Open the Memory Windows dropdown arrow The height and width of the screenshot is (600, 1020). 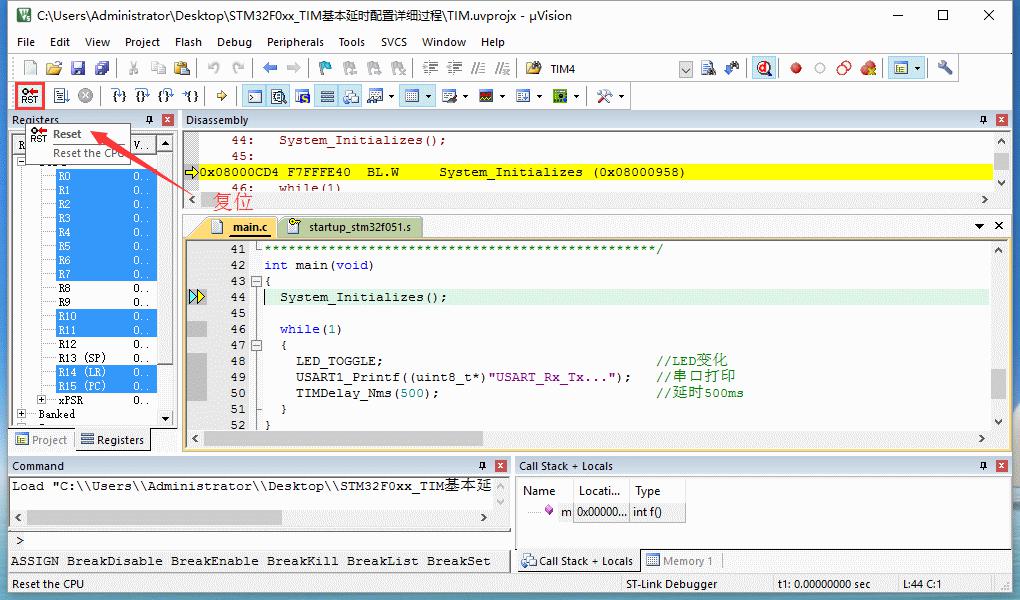[428, 97]
